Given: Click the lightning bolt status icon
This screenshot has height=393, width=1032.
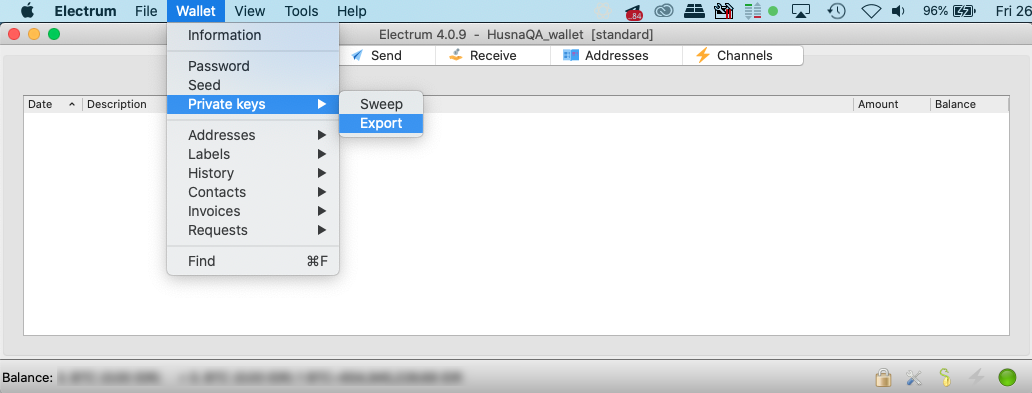Looking at the screenshot, I should click(977, 377).
